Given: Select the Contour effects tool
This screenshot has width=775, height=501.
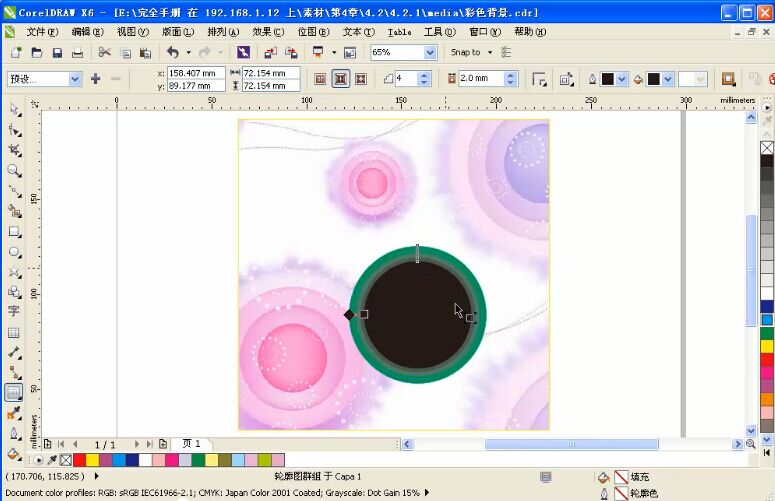Looking at the screenshot, I should pos(14,393).
